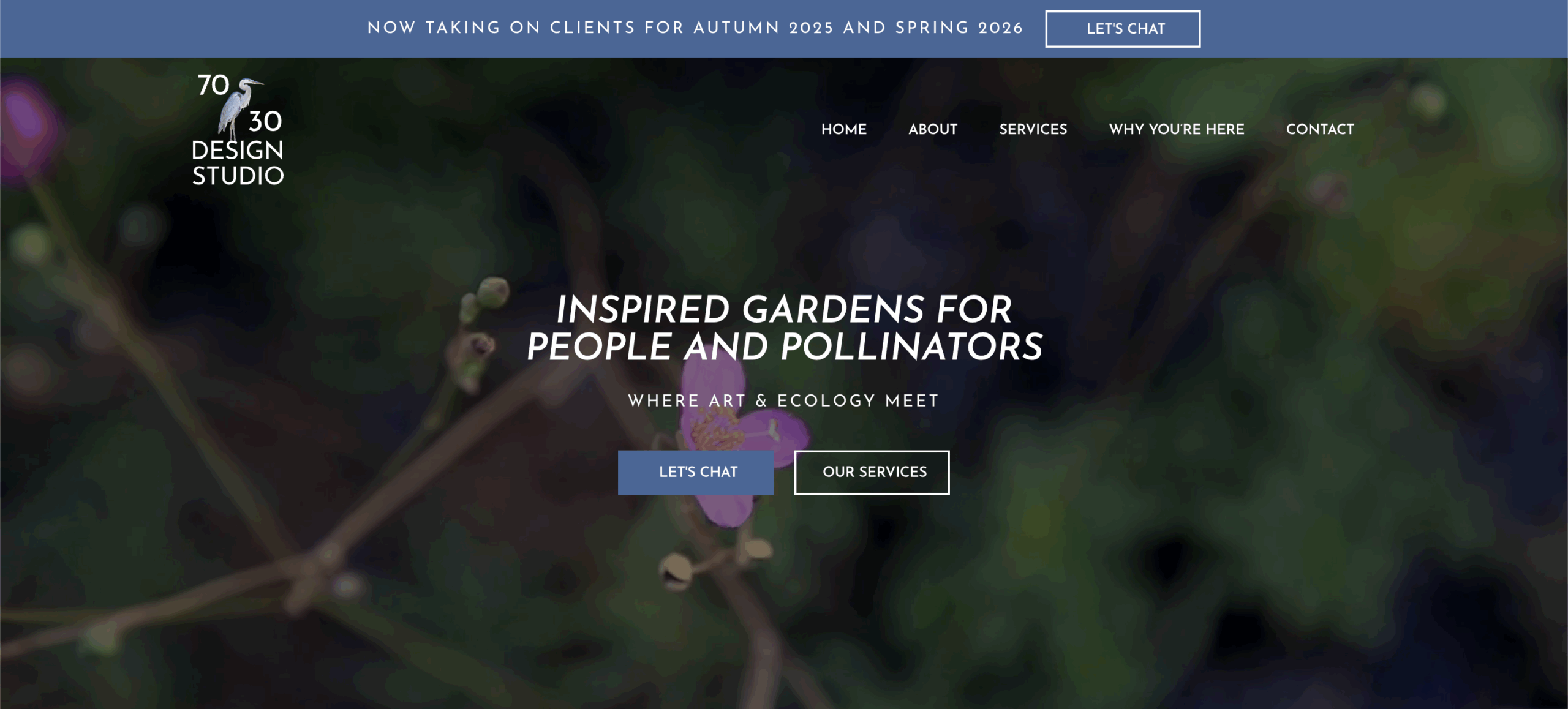Screen dimensions: 1568x709
Task: Select WHY YOU'RE HERE in navigation
Action: click(1177, 129)
